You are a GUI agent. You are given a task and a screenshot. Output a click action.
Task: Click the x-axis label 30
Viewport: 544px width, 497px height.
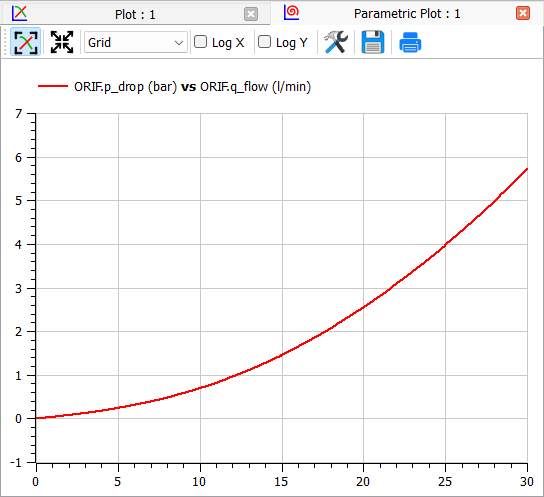(527, 481)
